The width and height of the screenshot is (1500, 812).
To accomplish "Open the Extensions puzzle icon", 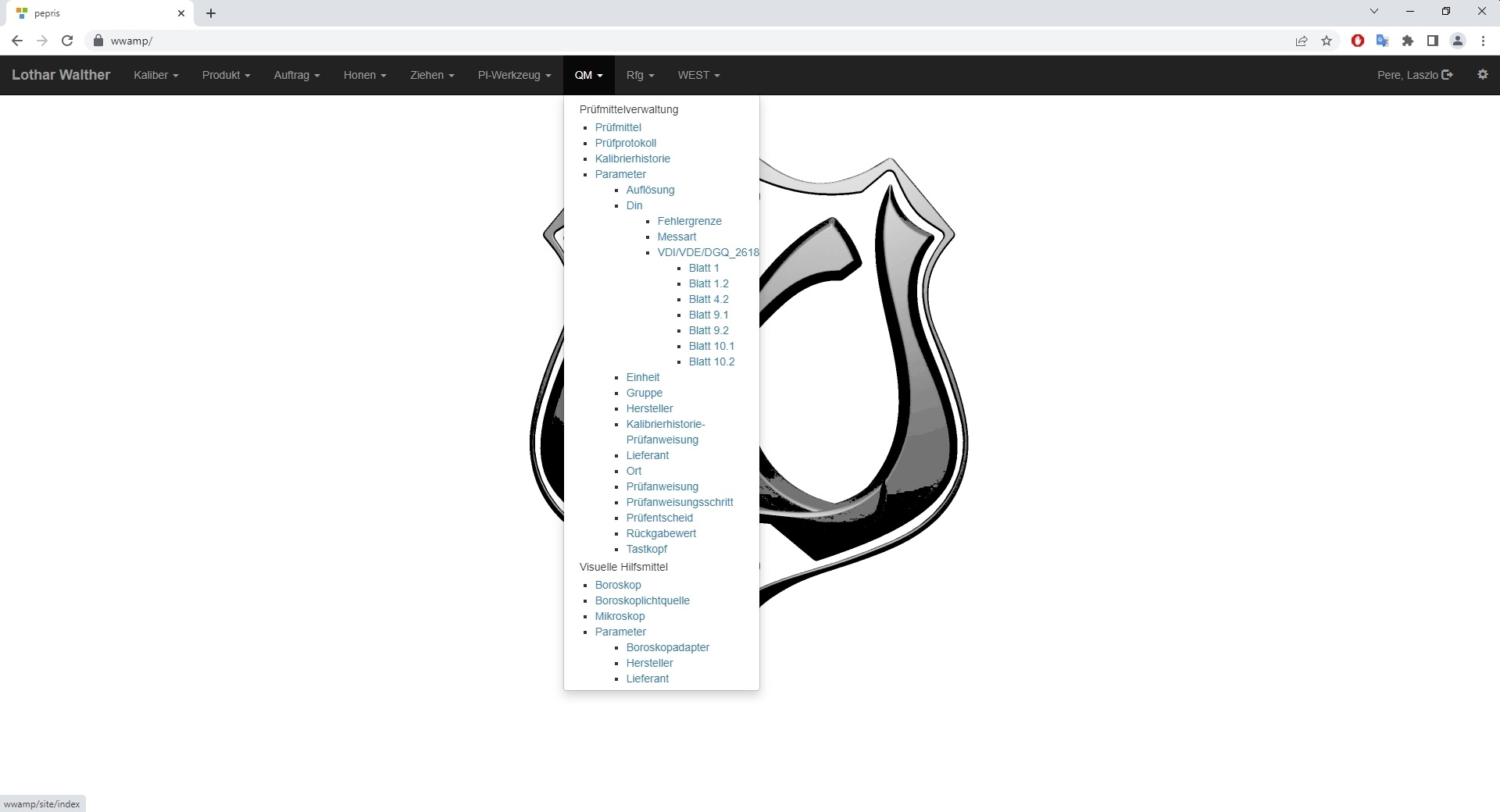I will [1408, 41].
